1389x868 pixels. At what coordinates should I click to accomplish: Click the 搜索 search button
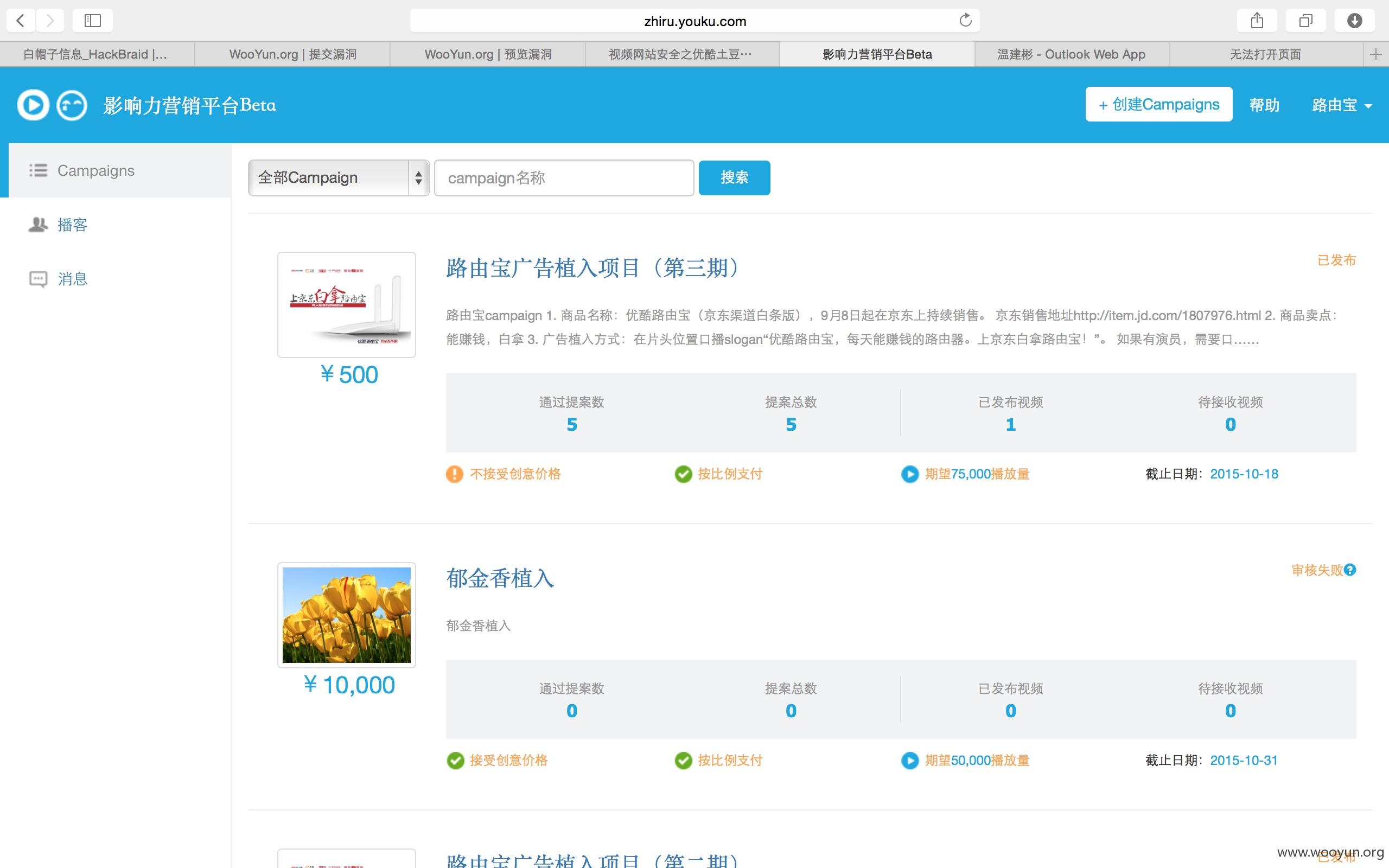734,178
